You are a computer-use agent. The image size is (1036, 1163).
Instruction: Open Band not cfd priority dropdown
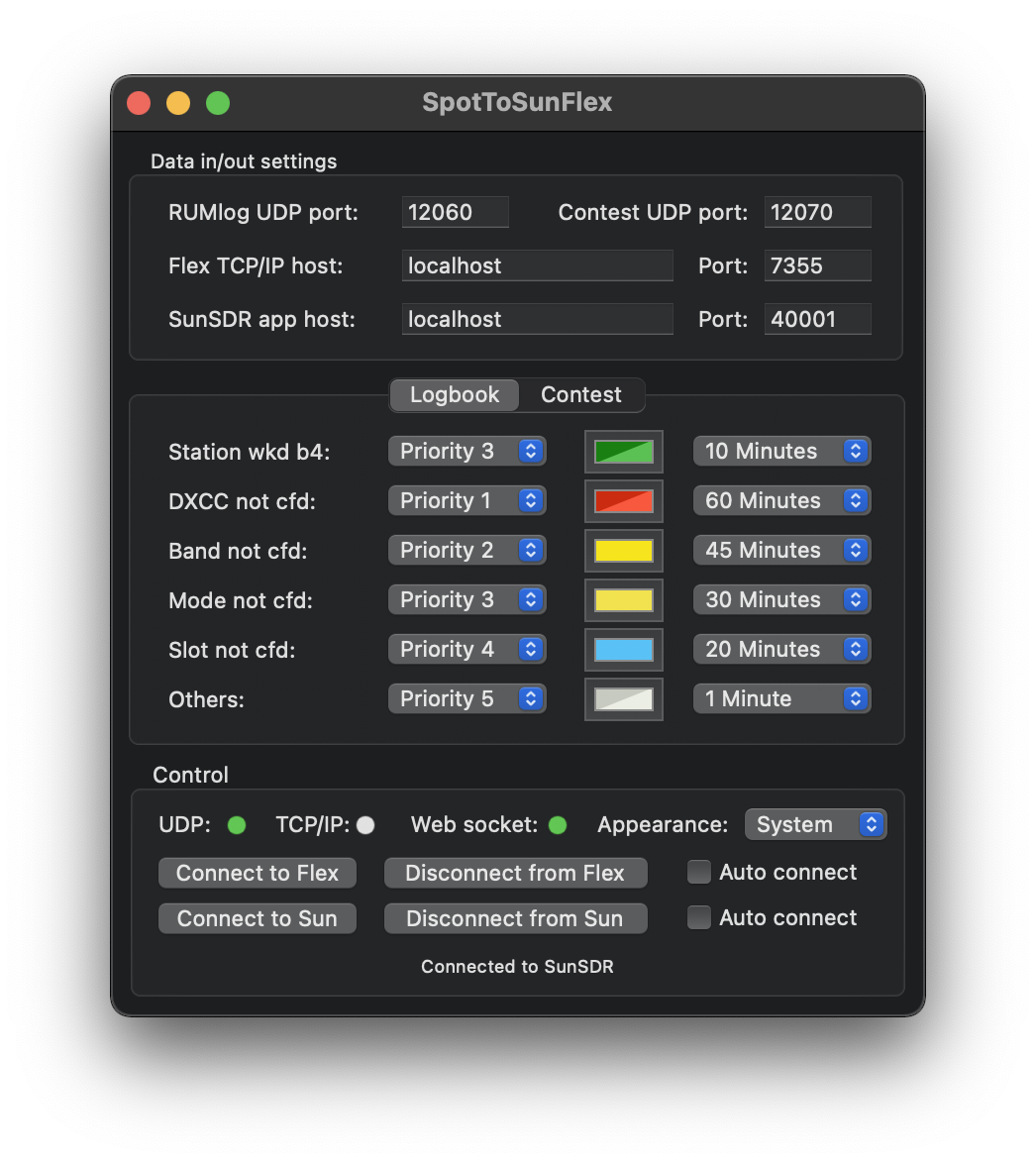pyautogui.click(x=467, y=551)
